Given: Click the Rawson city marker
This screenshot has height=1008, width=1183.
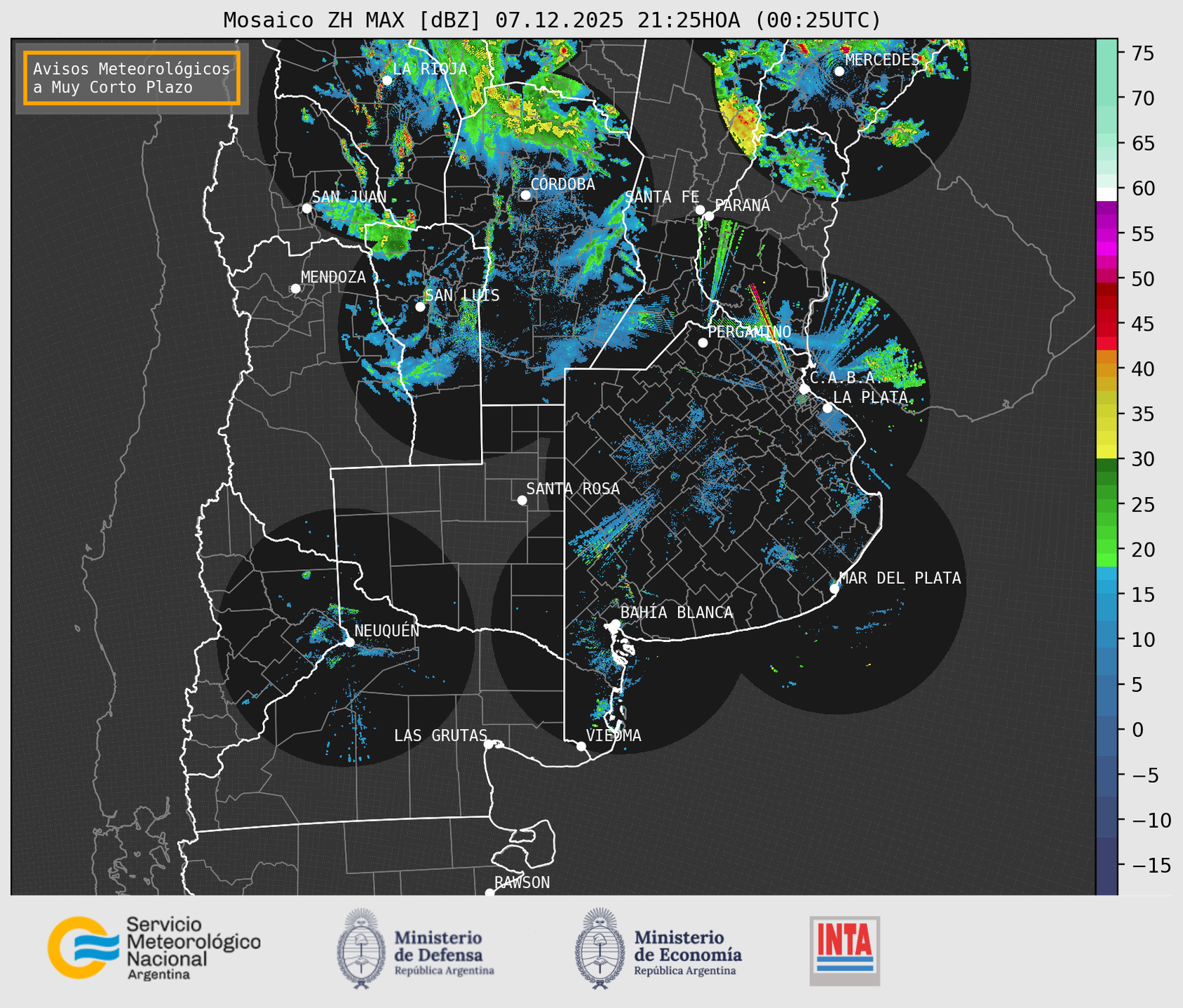Looking at the screenshot, I should 489,893.
